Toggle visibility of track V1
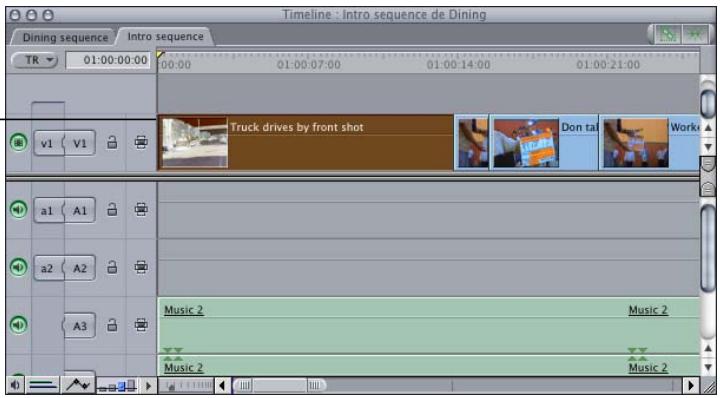This screenshot has height=398, width=720. (x=18, y=143)
